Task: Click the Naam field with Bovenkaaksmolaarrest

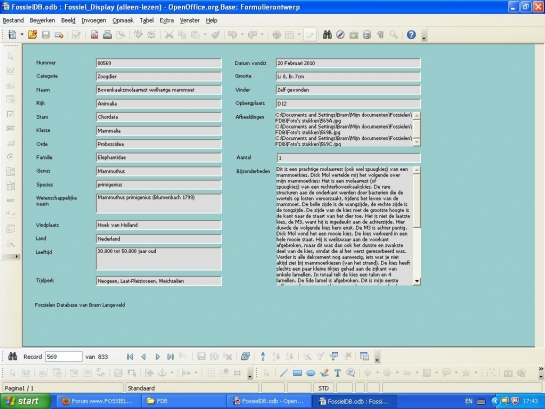Action: coord(158,90)
